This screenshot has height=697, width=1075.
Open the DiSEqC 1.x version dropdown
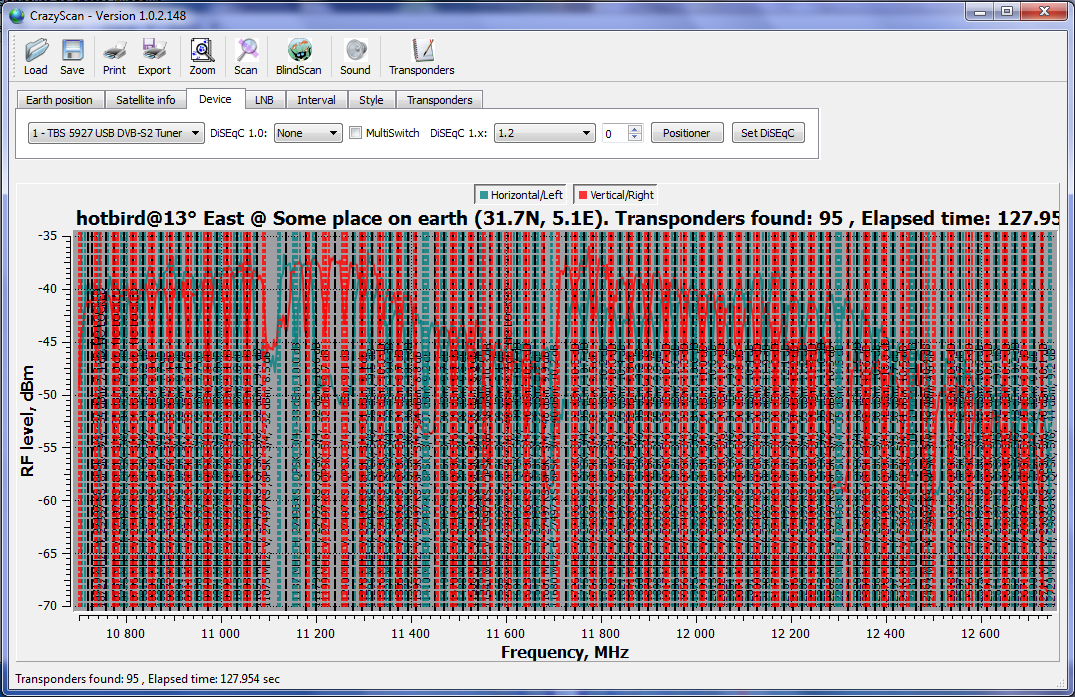pyautogui.click(x=544, y=133)
